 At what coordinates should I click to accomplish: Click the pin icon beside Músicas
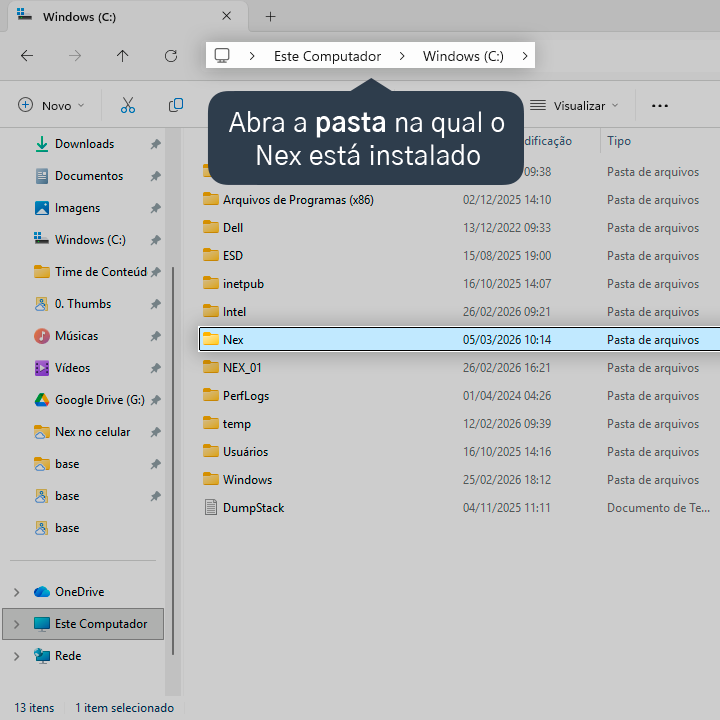pyautogui.click(x=156, y=336)
